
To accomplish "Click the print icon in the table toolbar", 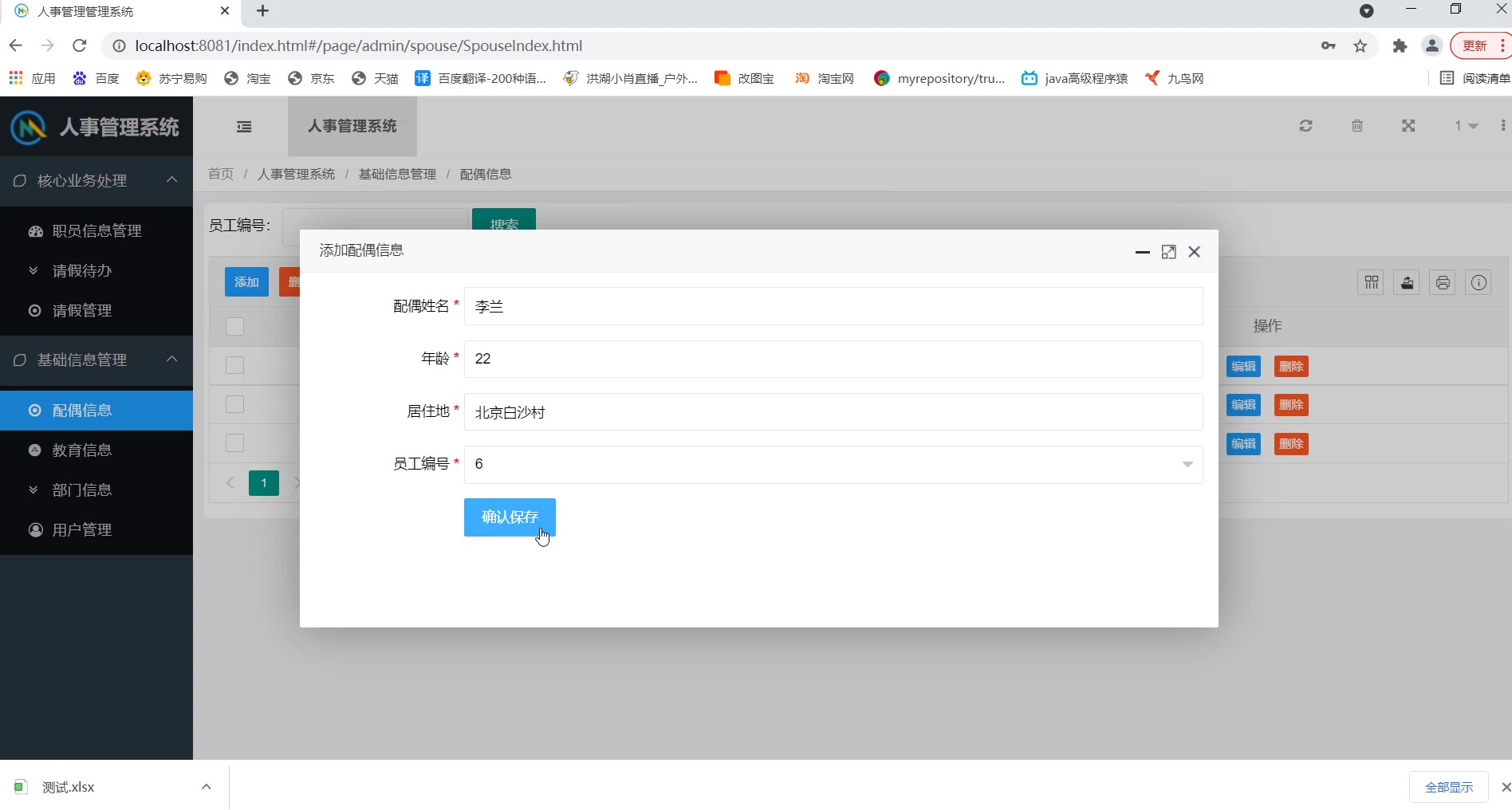I will click(1443, 282).
